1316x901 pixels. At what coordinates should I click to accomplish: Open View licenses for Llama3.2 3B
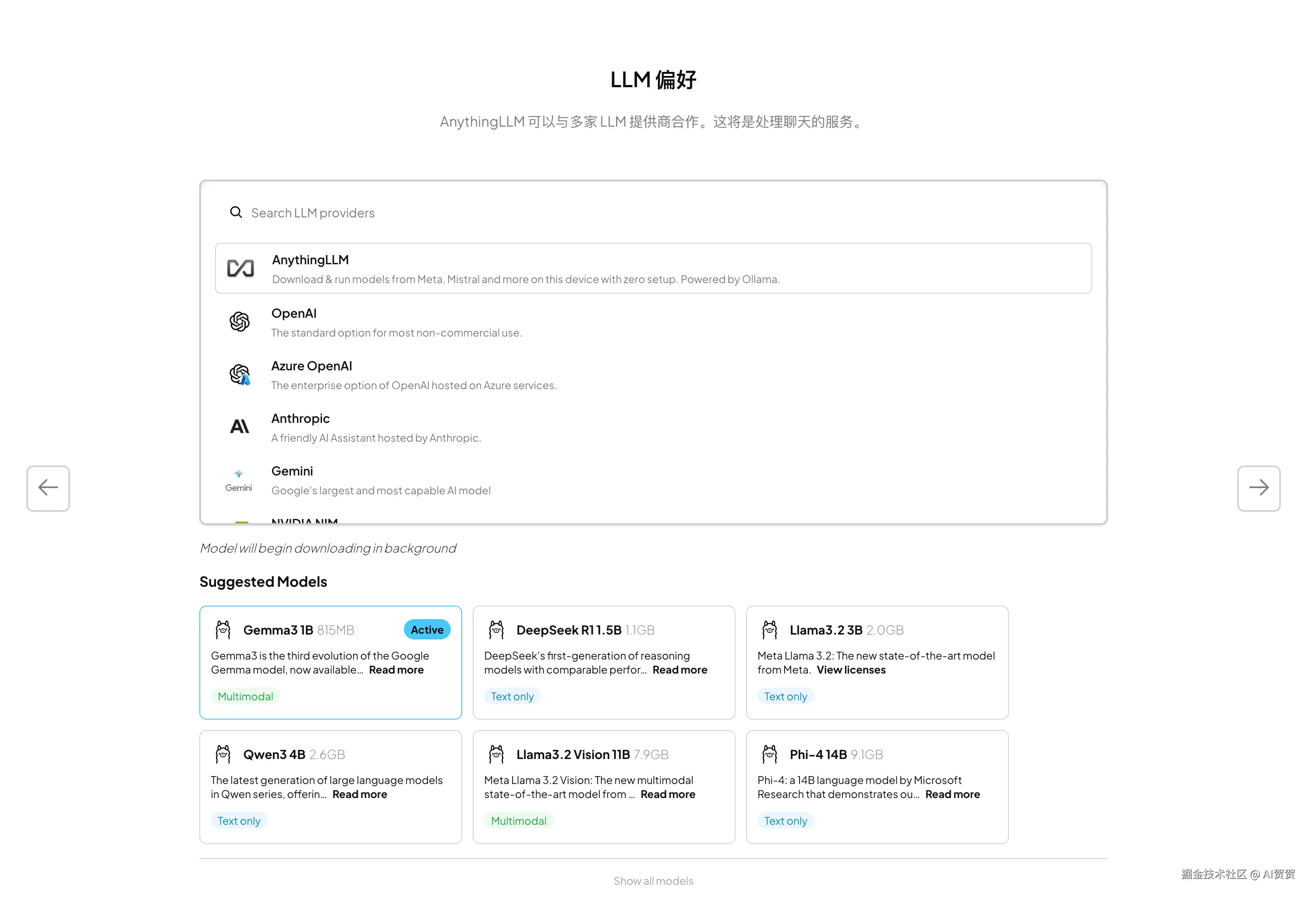850,670
